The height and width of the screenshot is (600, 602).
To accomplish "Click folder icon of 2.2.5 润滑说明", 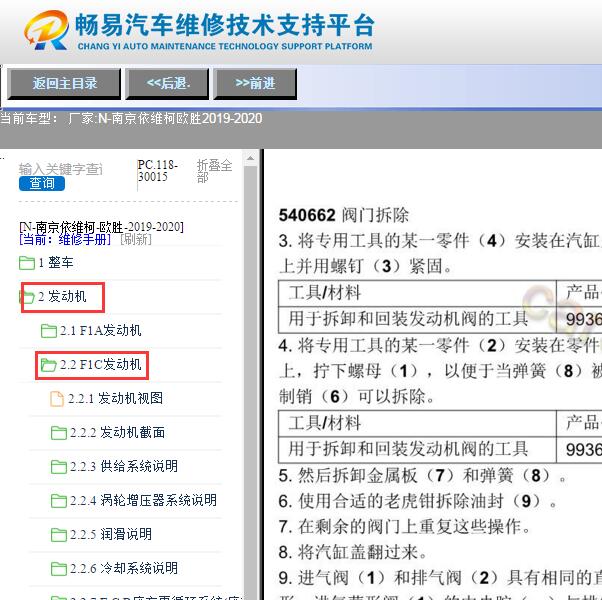I will tap(59, 534).
